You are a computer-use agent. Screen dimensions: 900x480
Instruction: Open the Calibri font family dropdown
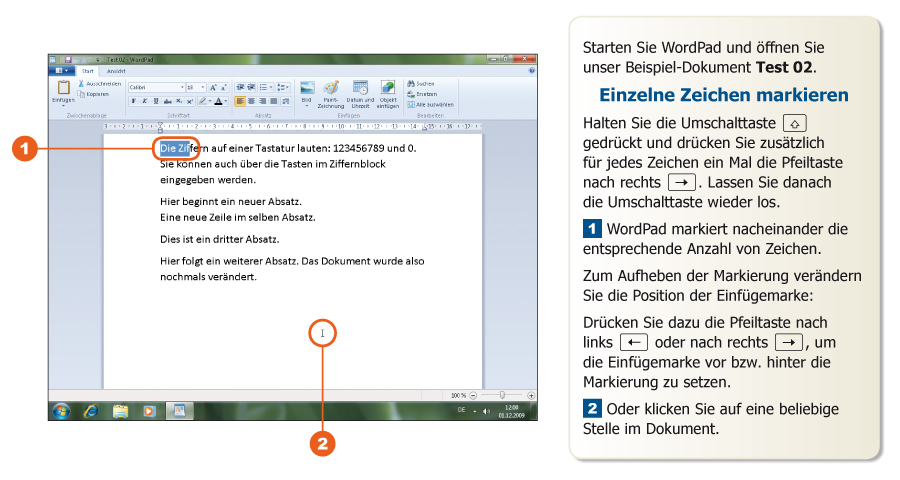[x=182, y=87]
